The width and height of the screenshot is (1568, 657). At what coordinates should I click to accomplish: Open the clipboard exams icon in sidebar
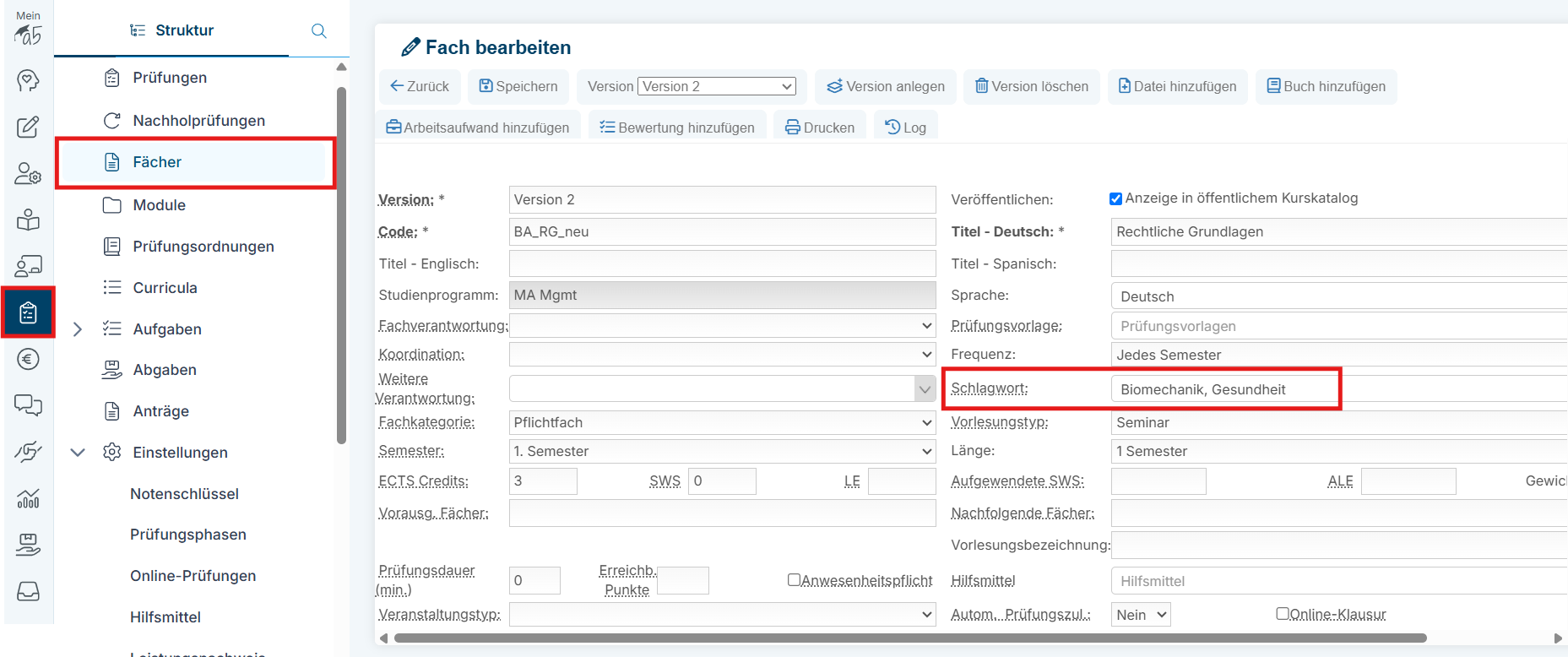28,313
